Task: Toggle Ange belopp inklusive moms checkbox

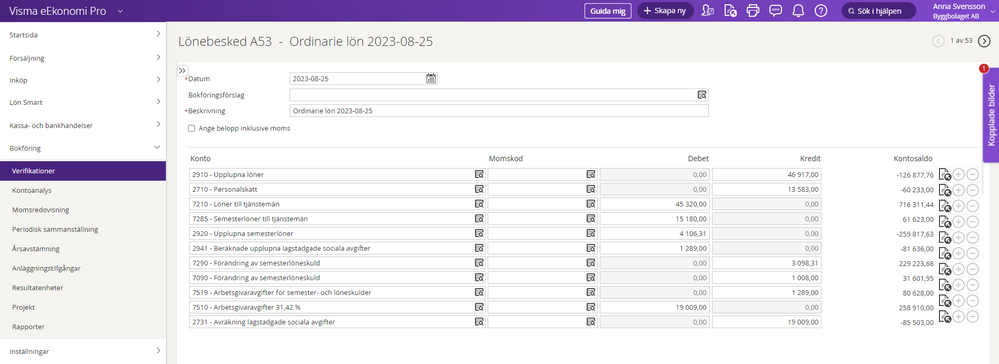Action: pos(191,128)
